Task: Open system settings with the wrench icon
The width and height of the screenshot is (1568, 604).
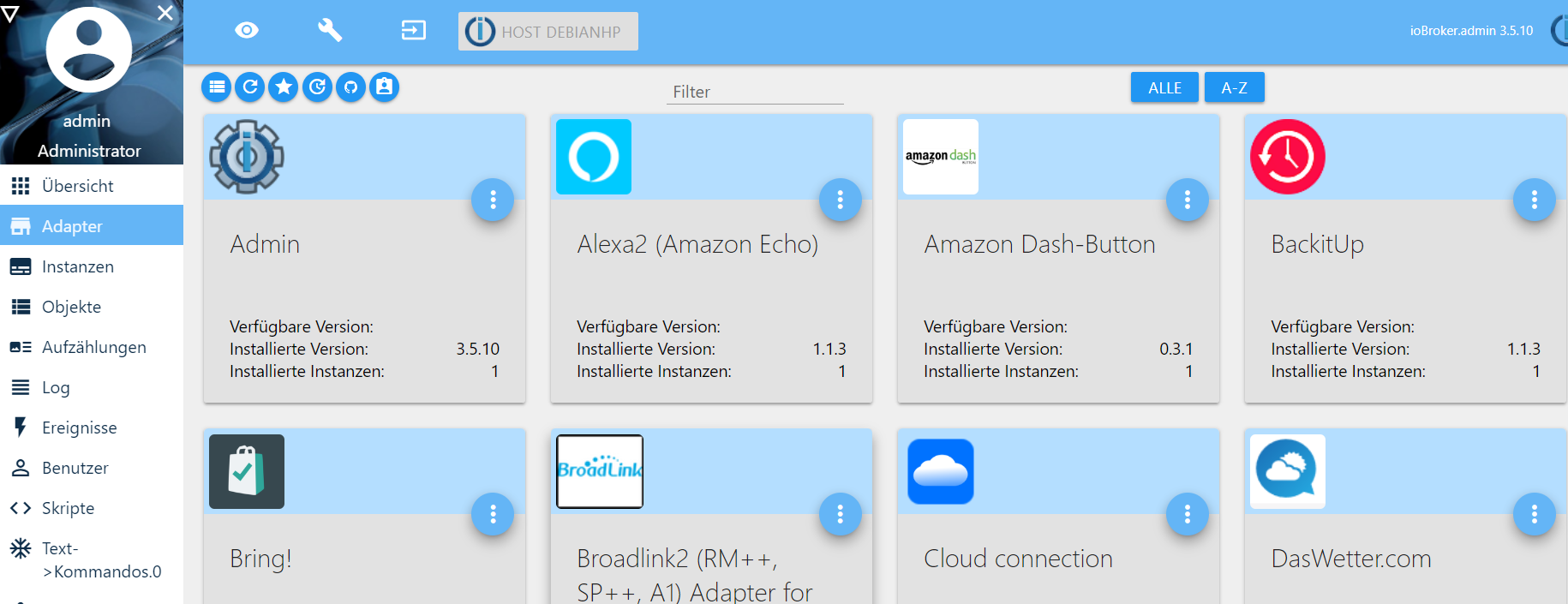Action: tap(330, 31)
